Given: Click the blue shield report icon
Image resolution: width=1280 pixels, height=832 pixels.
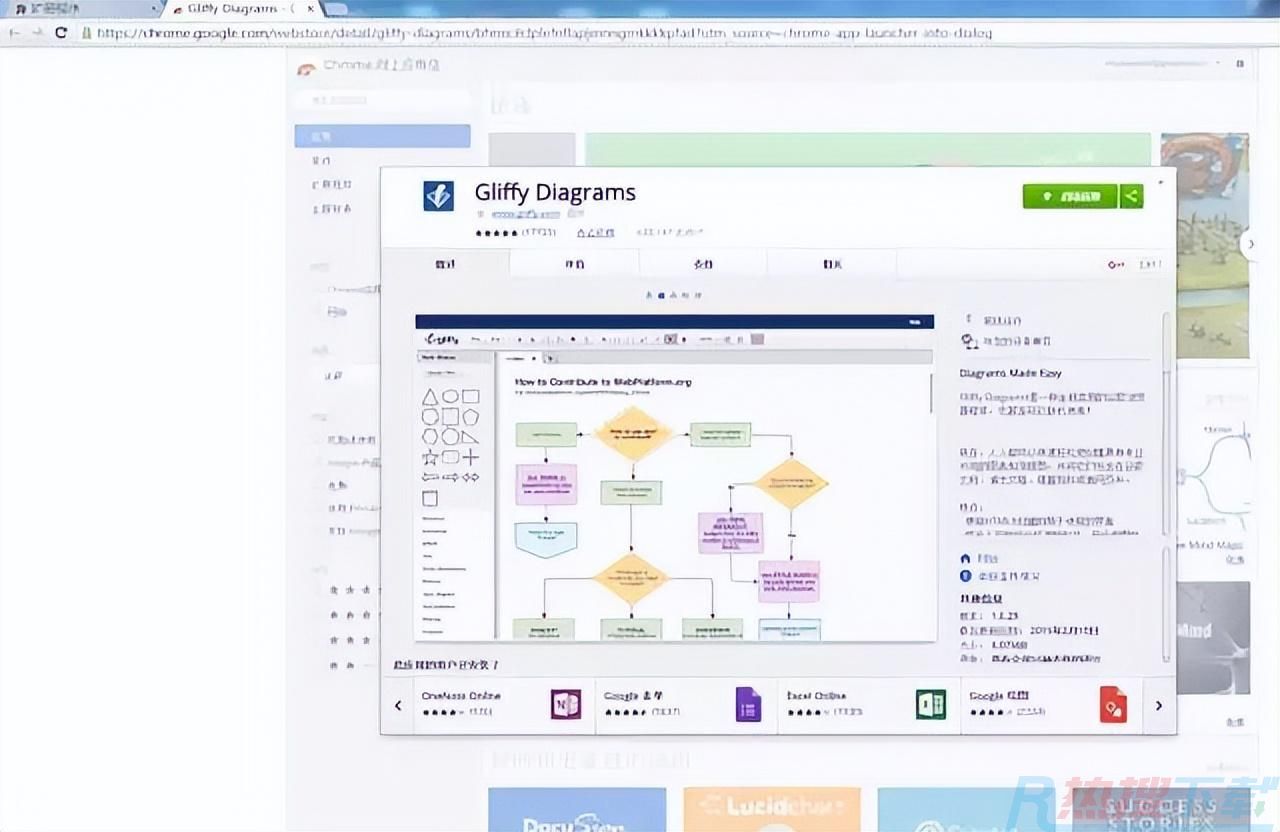Looking at the screenshot, I should (x=966, y=576).
